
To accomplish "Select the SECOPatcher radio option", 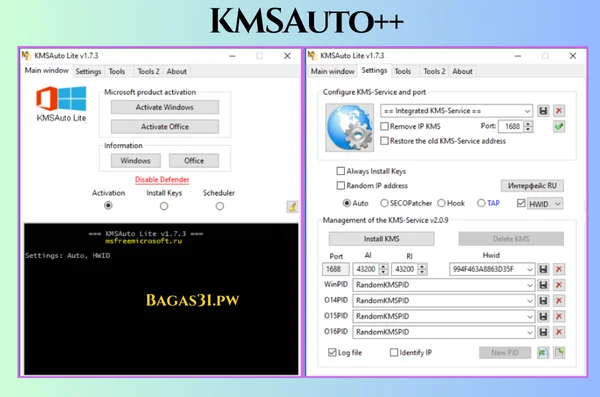I will pos(384,203).
